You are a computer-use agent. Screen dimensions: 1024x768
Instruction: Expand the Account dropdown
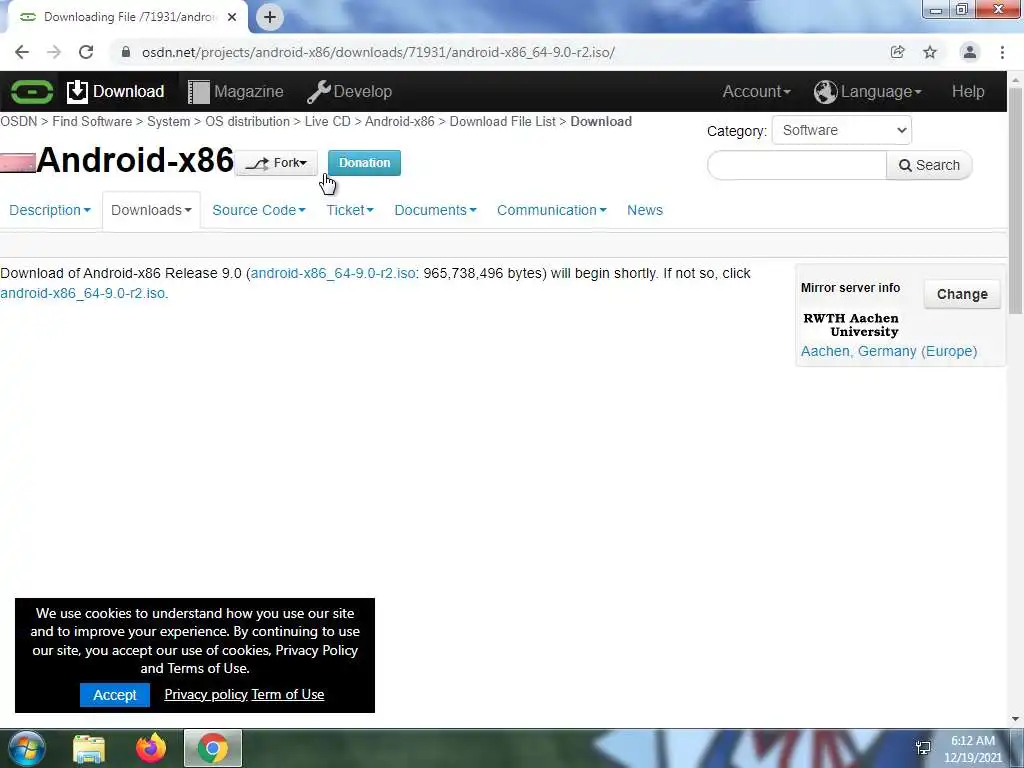[x=756, y=91]
